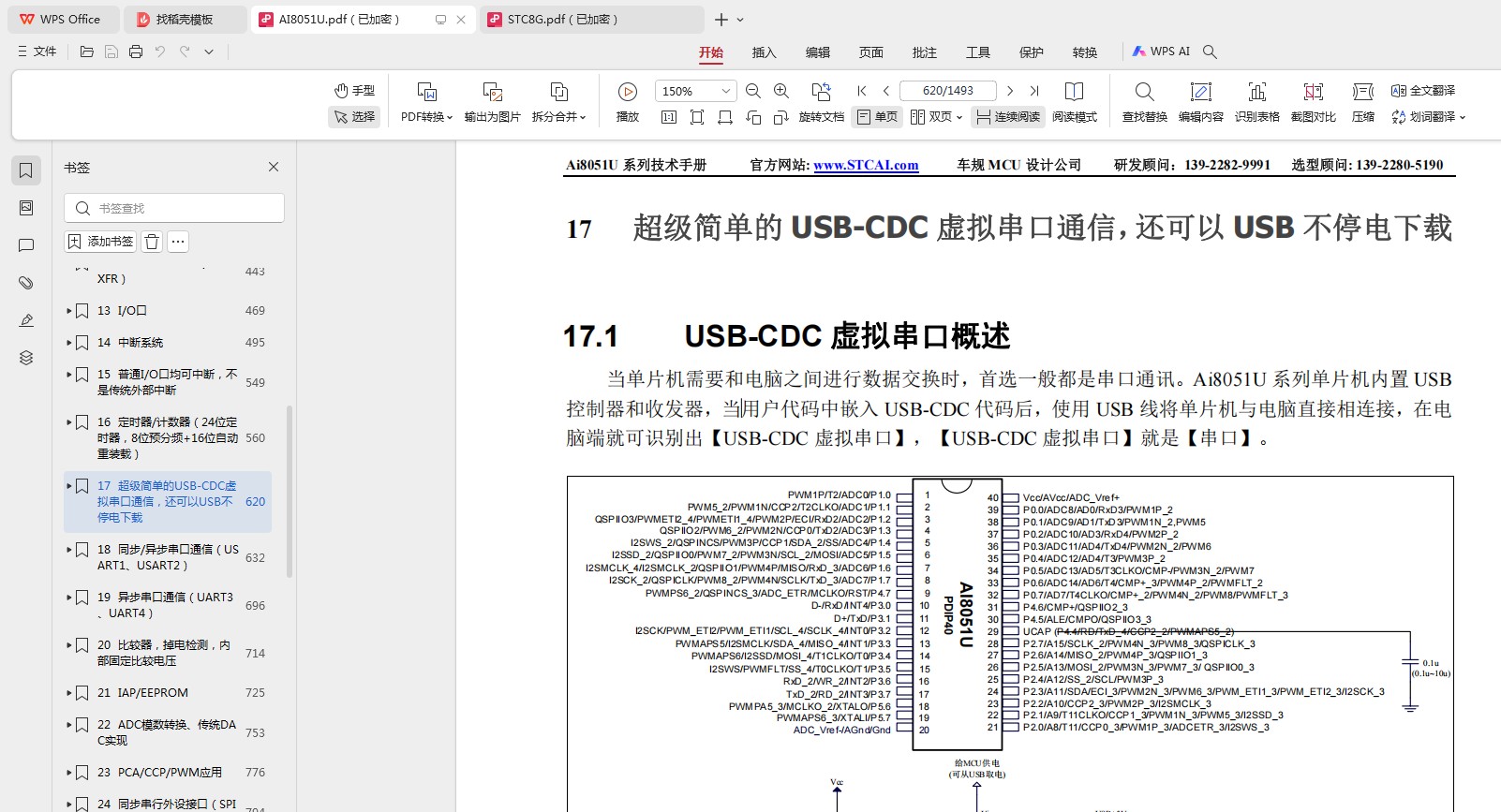This screenshot has height=812, width=1501.
Task: Open PDF转换 conversion menu
Action: point(426,103)
